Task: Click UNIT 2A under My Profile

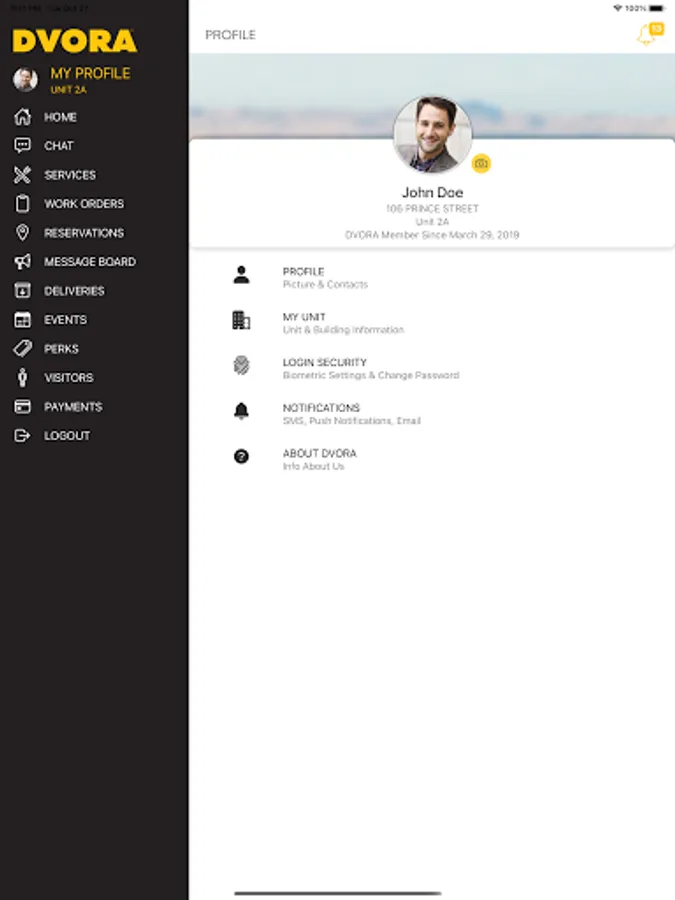Action: 68,90
